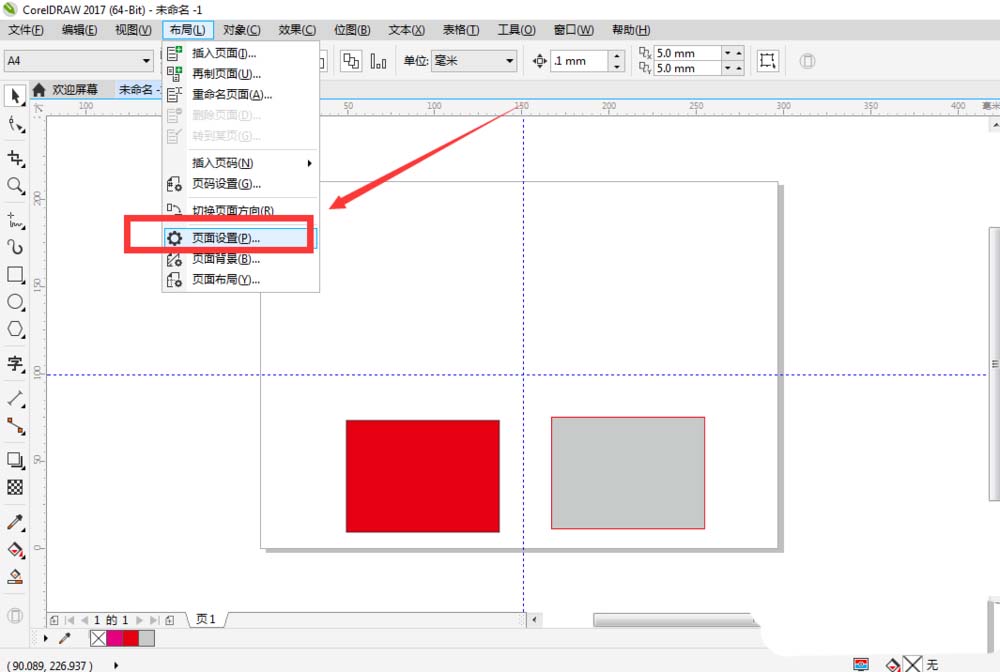This screenshot has height=672, width=1000.
Task: Open the 文件 menu
Action: [26, 30]
